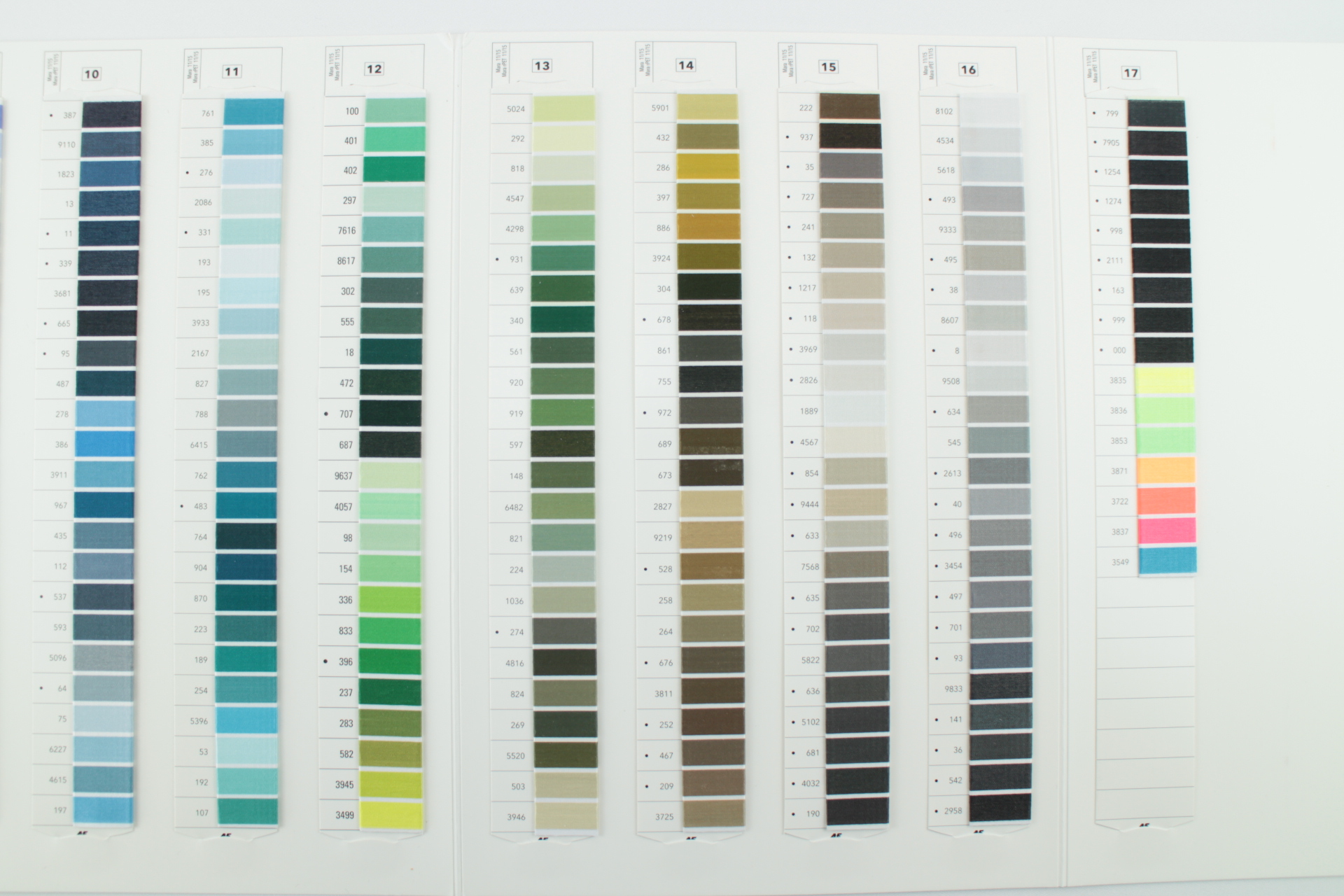Select the peach swatch numbered 3871
1344x896 pixels.
click(1165, 471)
